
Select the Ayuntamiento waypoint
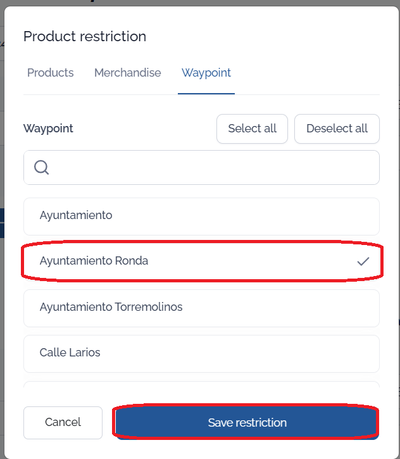point(201,216)
